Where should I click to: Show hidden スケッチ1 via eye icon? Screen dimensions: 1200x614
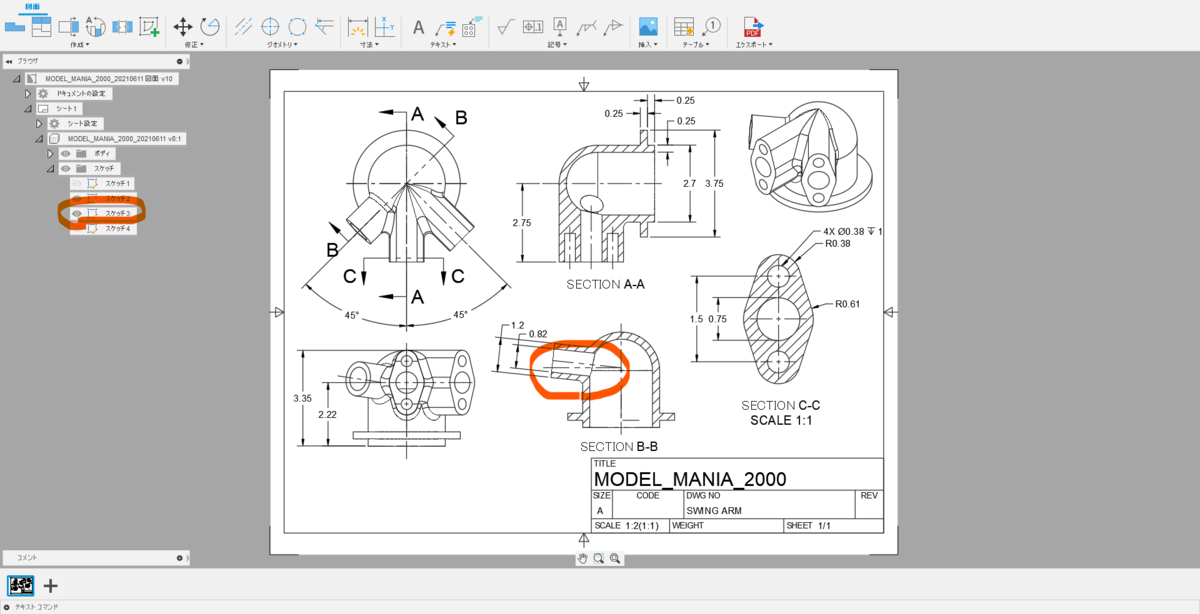[x=77, y=184]
